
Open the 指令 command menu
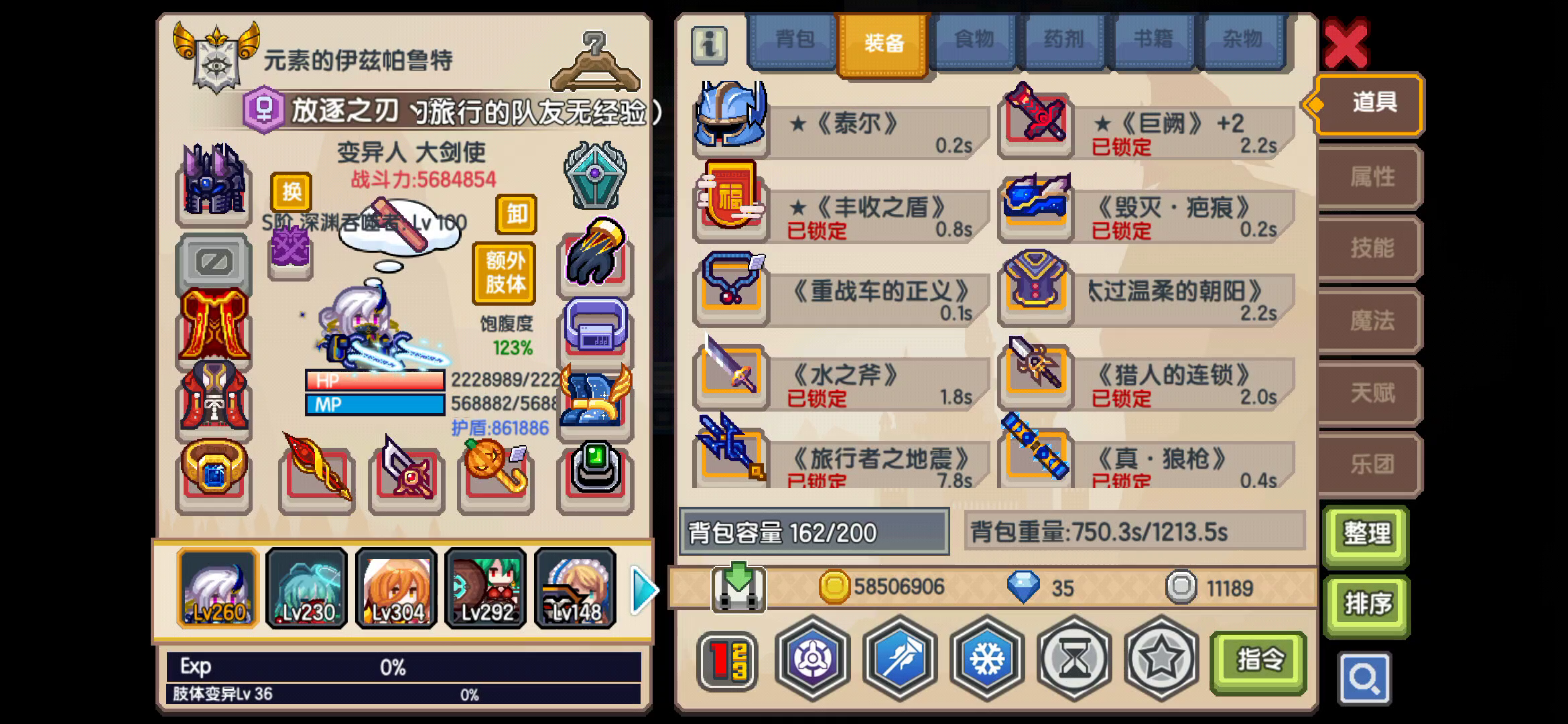(1259, 661)
